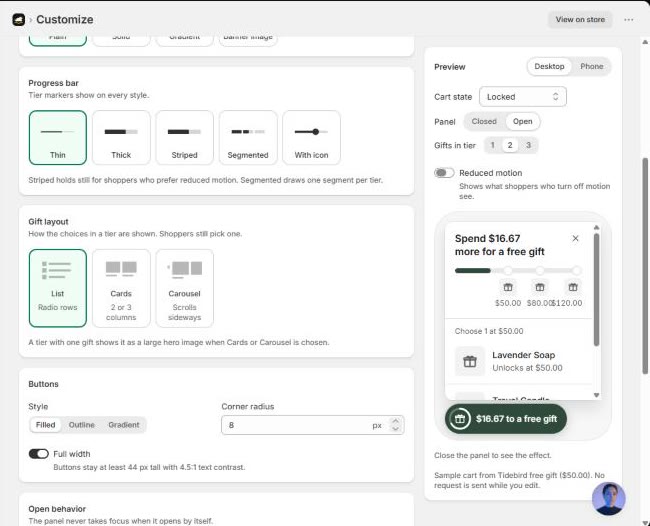This screenshot has height=526, width=650.
Task: Set gifts in tier to 3
Action: click(528, 145)
